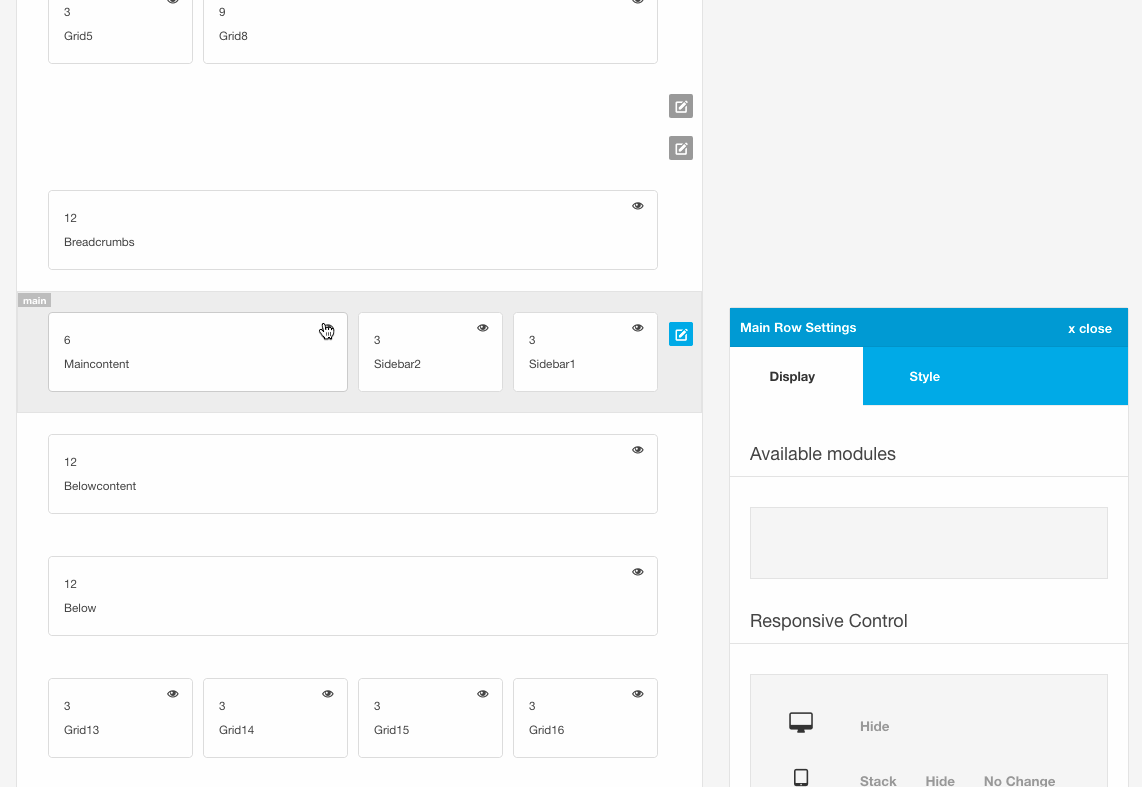Click the gray 'main' row label tag

(34, 301)
